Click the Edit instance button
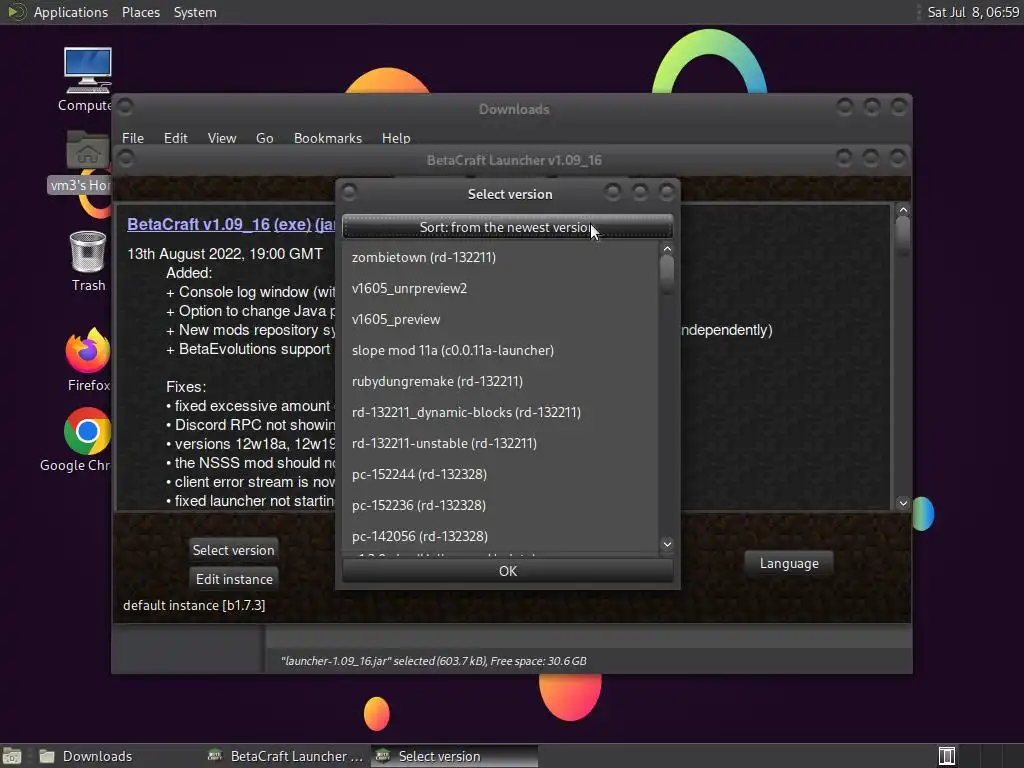Image resolution: width=1024 pixels, height=768 pixels. pyautogui.click(x=234, y=579)
